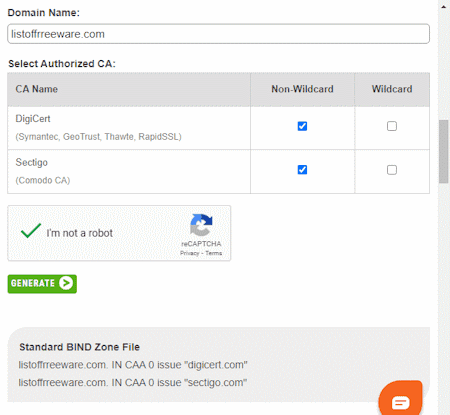Click the reCAPTCHA logo icon

tap(201, 225)
